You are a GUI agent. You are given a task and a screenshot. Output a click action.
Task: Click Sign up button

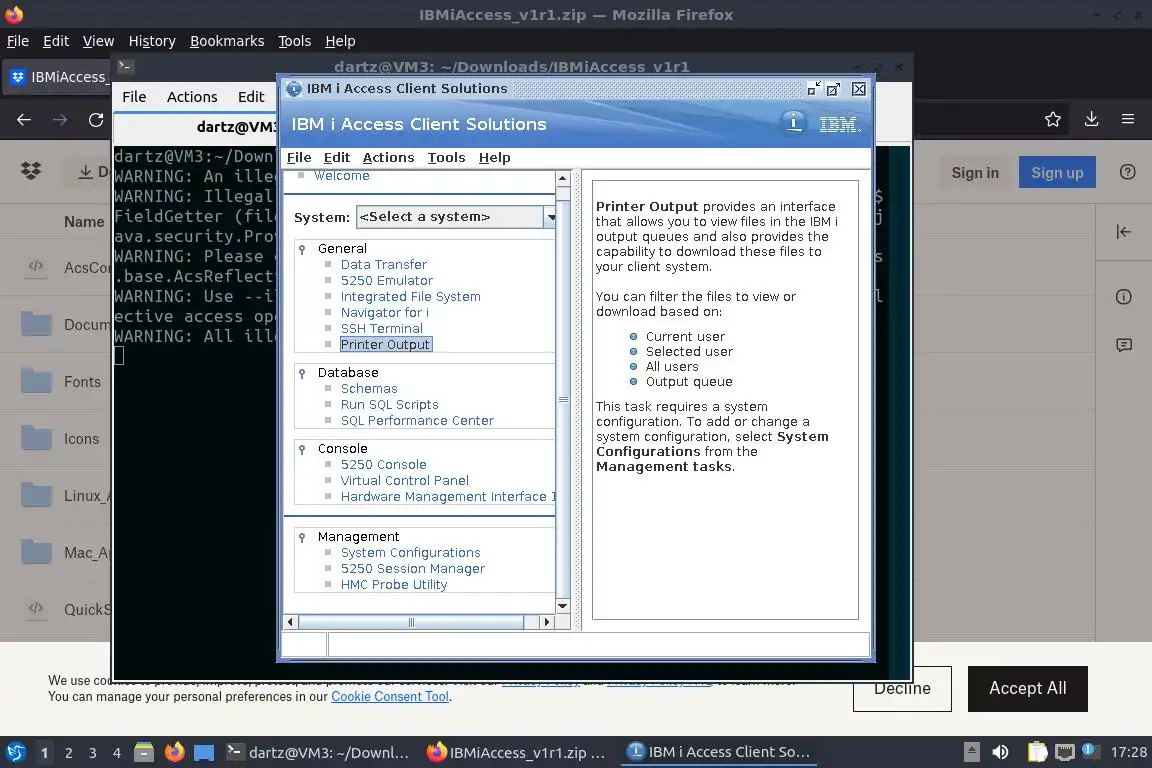click(x=1056, y=173)
